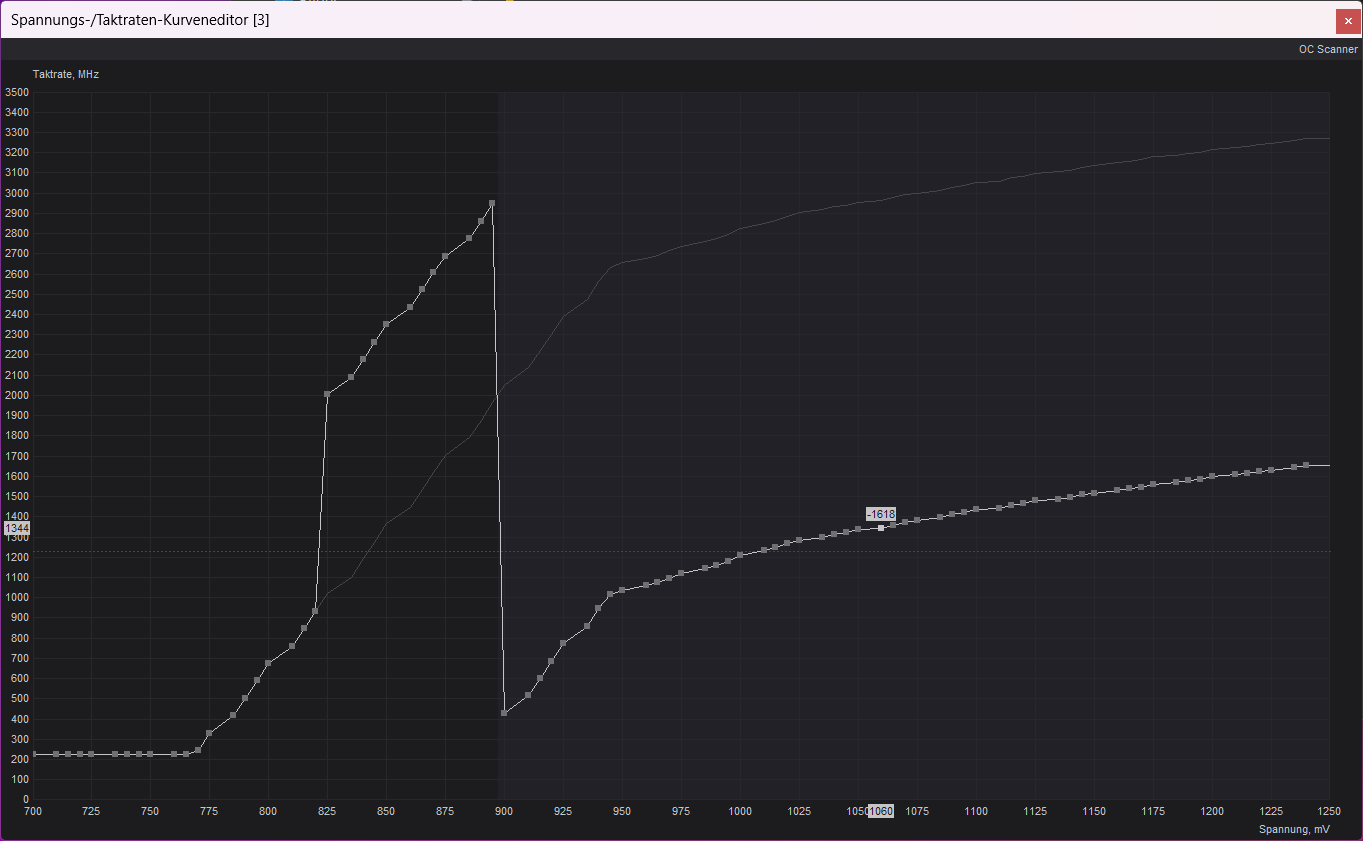Click the 1060 voltage marker on the X axis
This screenshot has width=1363, height=841.
(x=881, y=811)
